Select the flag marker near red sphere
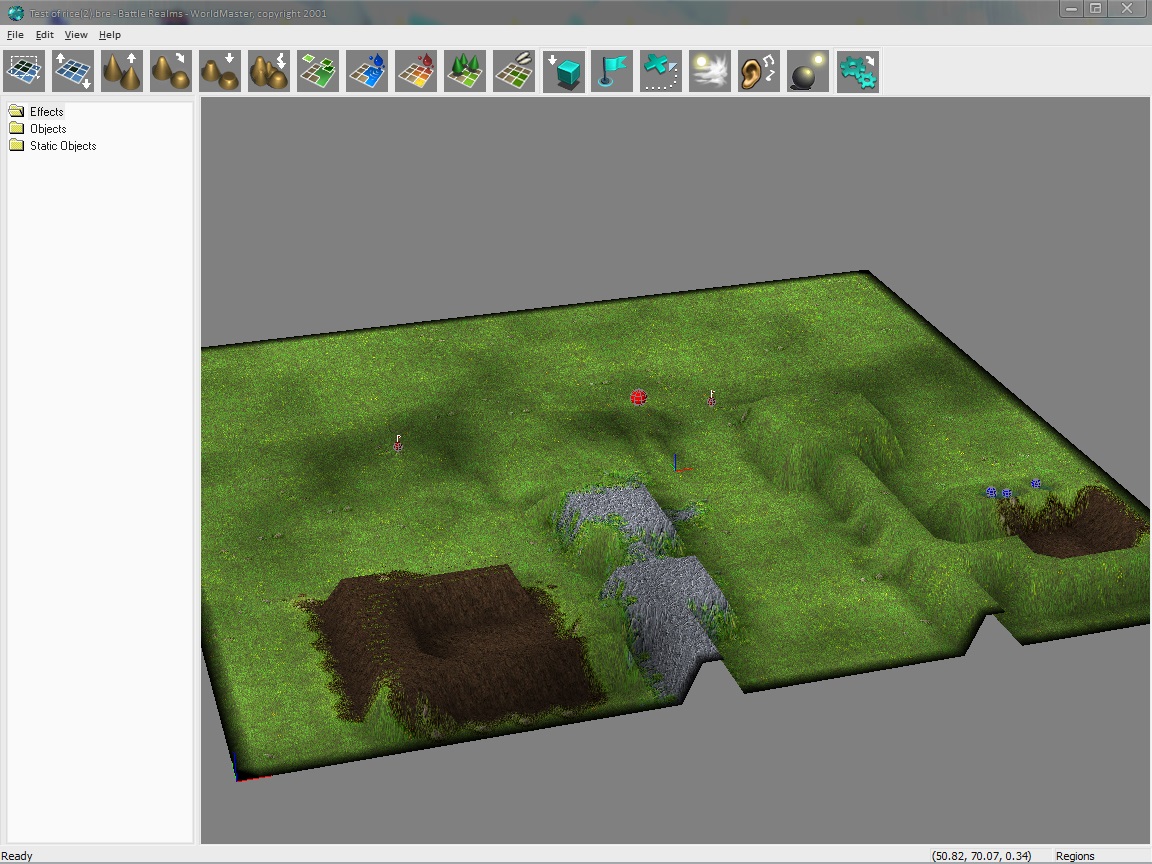 tap(711, 398)
